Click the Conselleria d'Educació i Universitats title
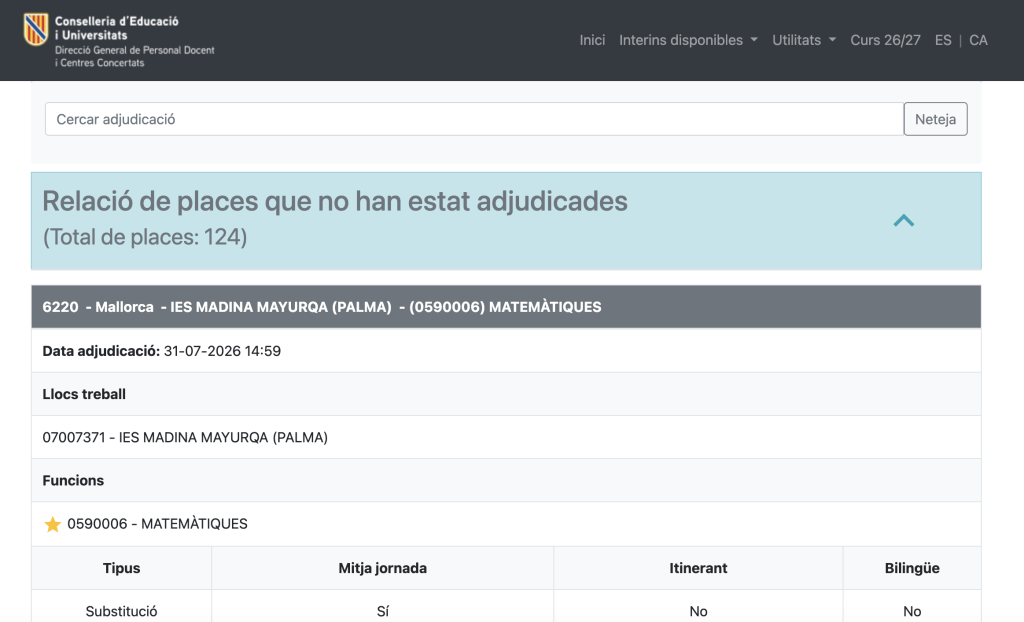Image resolution: width=1024 pixels, height=622 pixels. (117, 28)
